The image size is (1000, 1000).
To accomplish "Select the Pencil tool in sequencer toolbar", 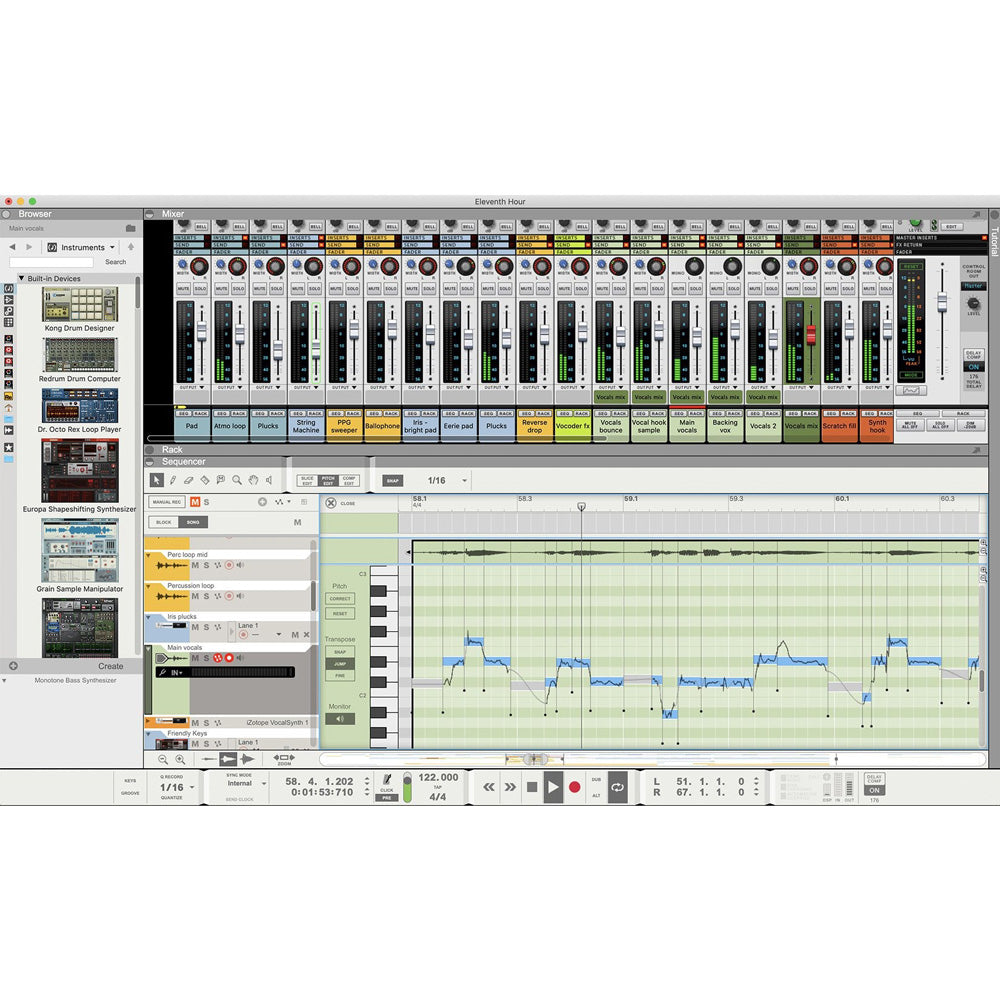I will point(172,480).
